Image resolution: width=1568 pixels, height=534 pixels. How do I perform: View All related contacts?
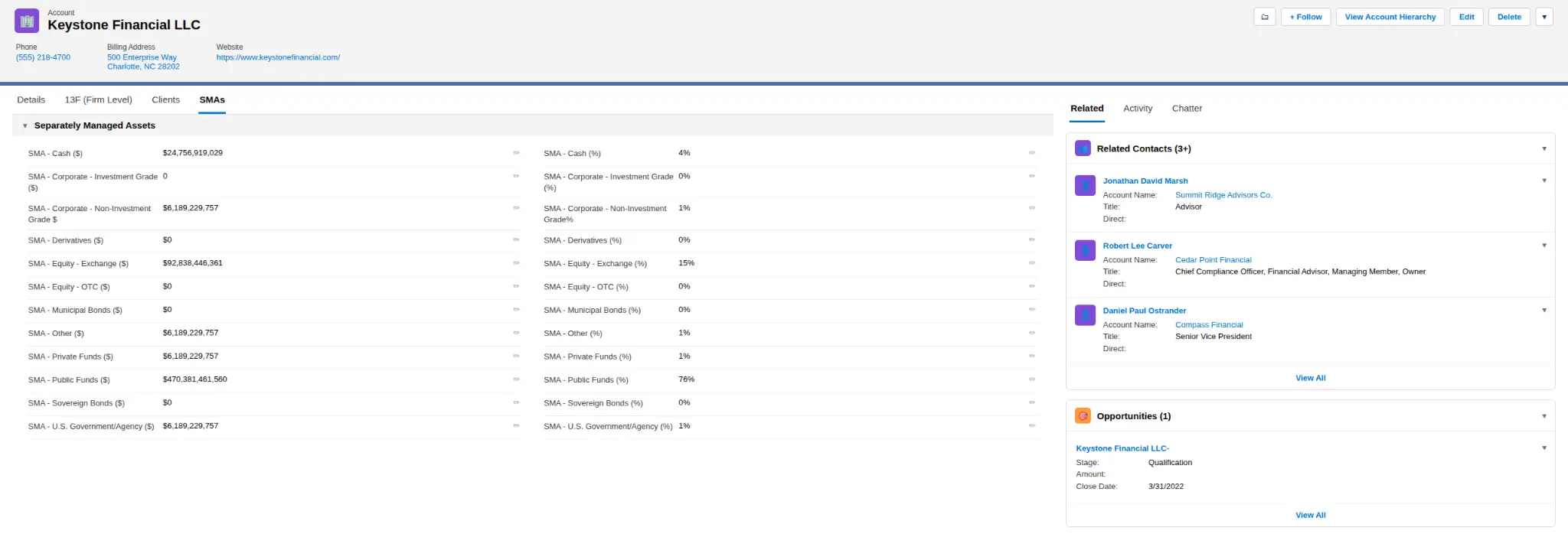point(1310,378)
